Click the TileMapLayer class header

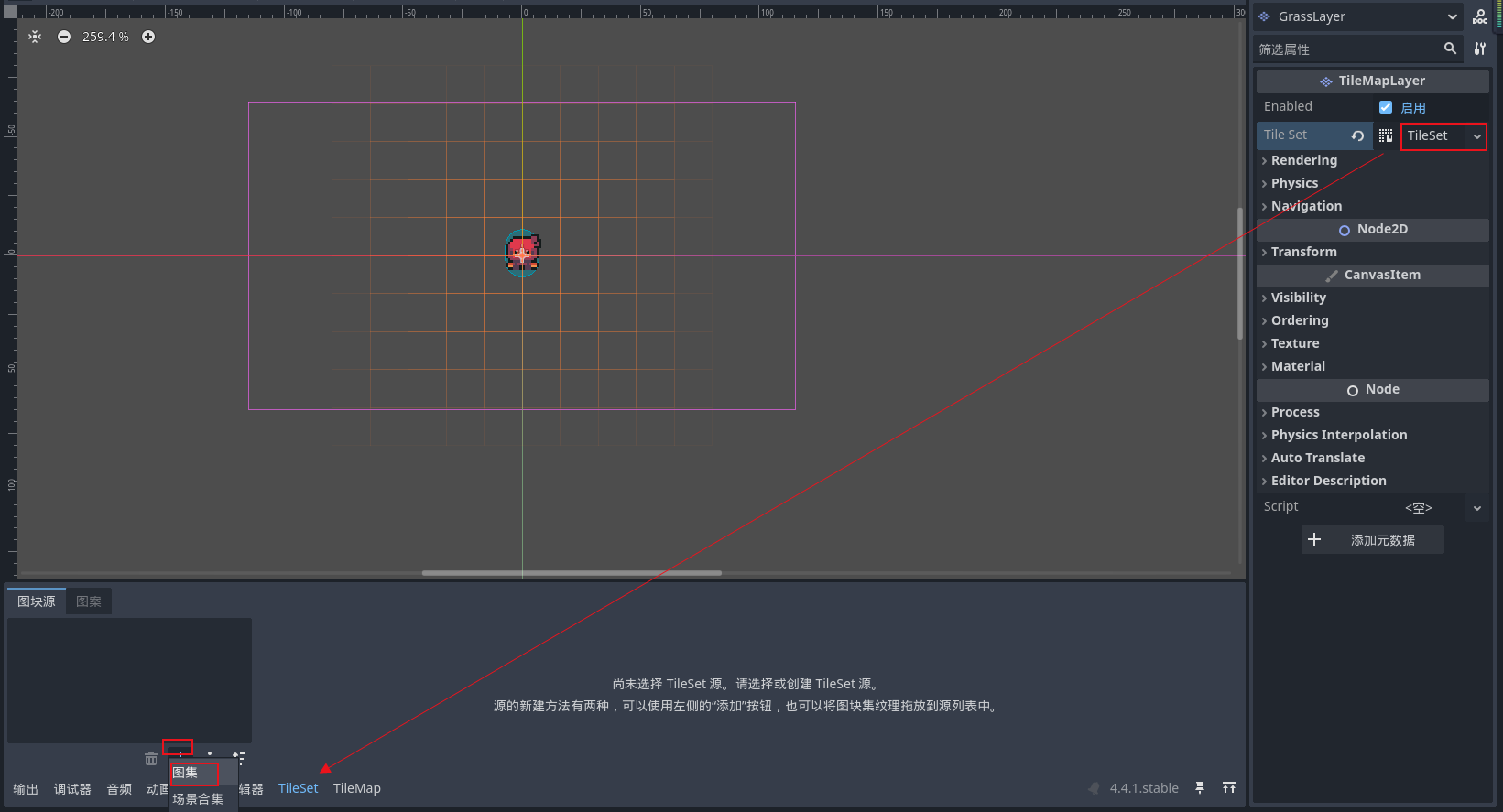(1373, 81)
